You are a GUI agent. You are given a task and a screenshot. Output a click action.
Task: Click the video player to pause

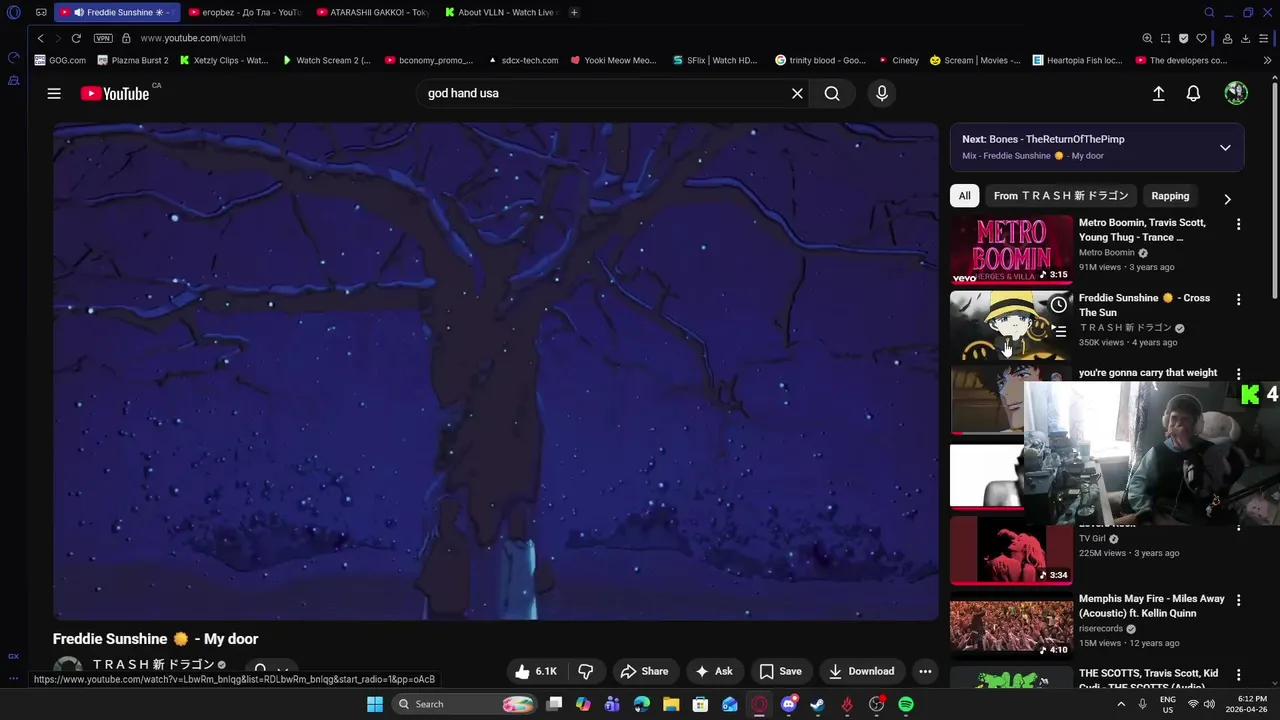[496, 371]
